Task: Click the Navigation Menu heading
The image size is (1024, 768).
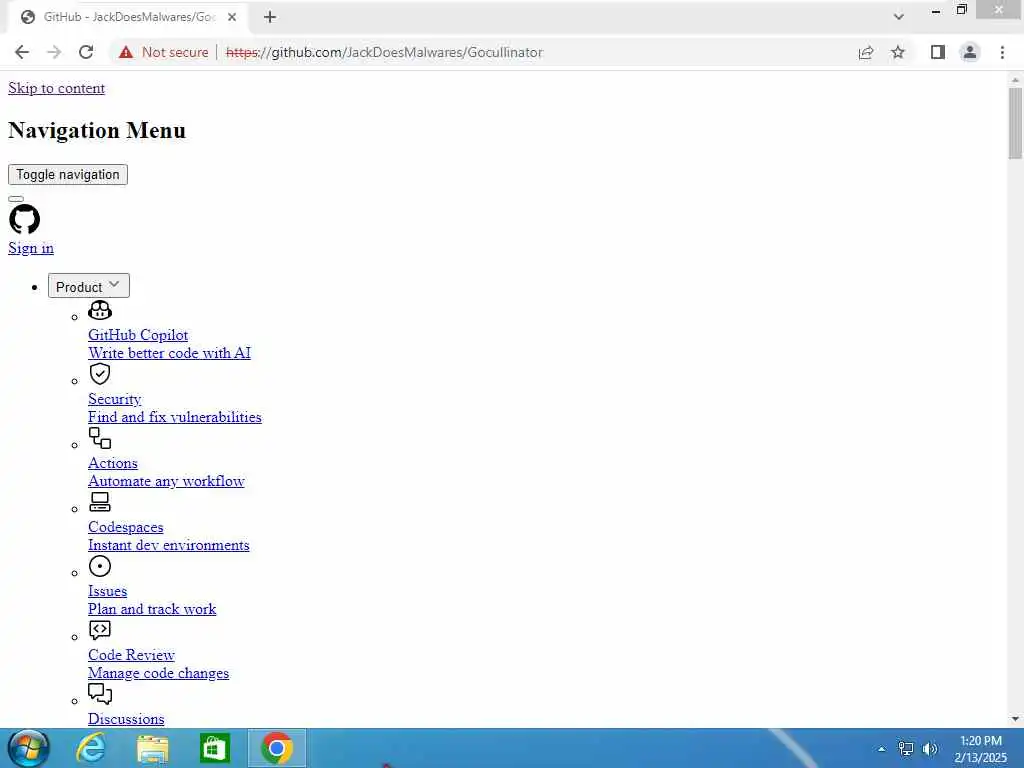Action: pos(97,130)
